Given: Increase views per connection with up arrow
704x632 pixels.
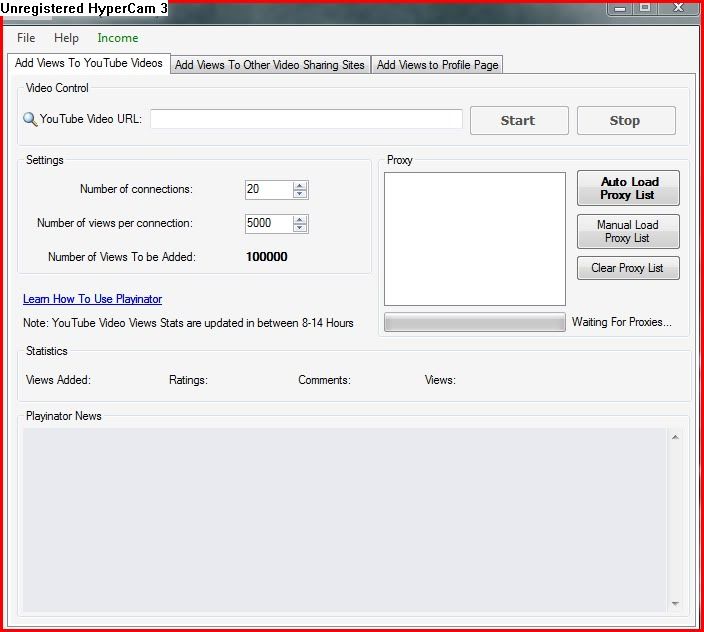Looking at the screenshot, I should click(x=300, y=219).
